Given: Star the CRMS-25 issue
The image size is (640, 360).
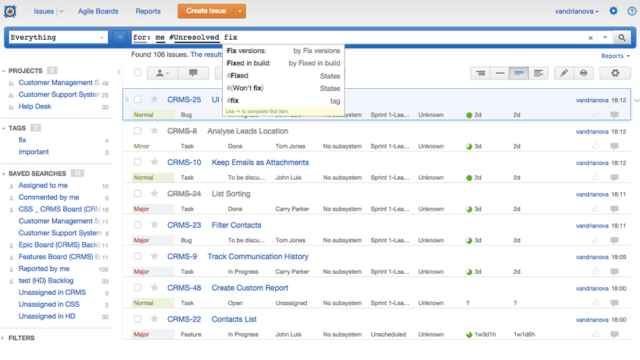Looking at the screenshot, I should point(154,99).
